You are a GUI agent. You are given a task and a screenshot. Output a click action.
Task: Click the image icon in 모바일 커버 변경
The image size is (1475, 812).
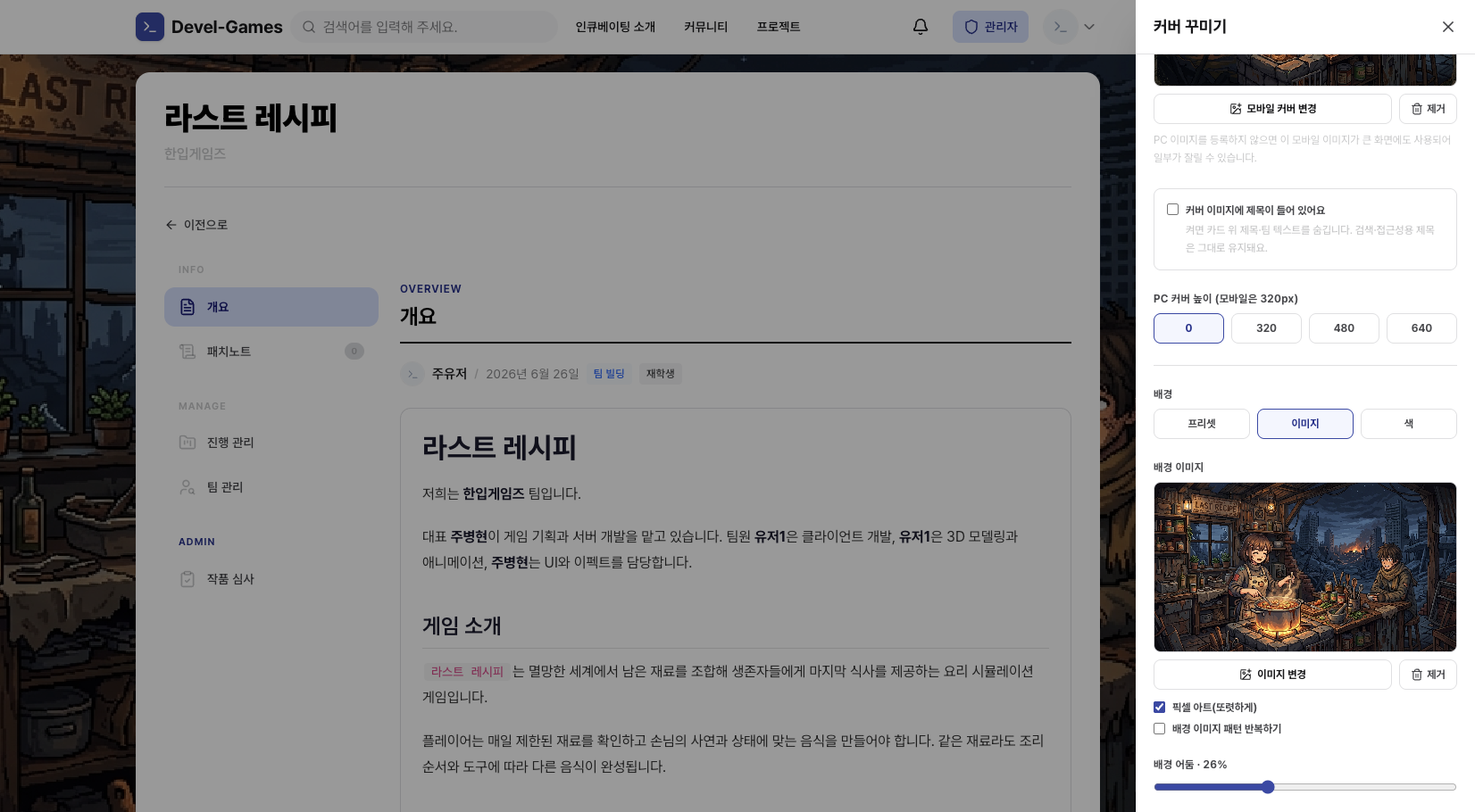[1236, 109]
